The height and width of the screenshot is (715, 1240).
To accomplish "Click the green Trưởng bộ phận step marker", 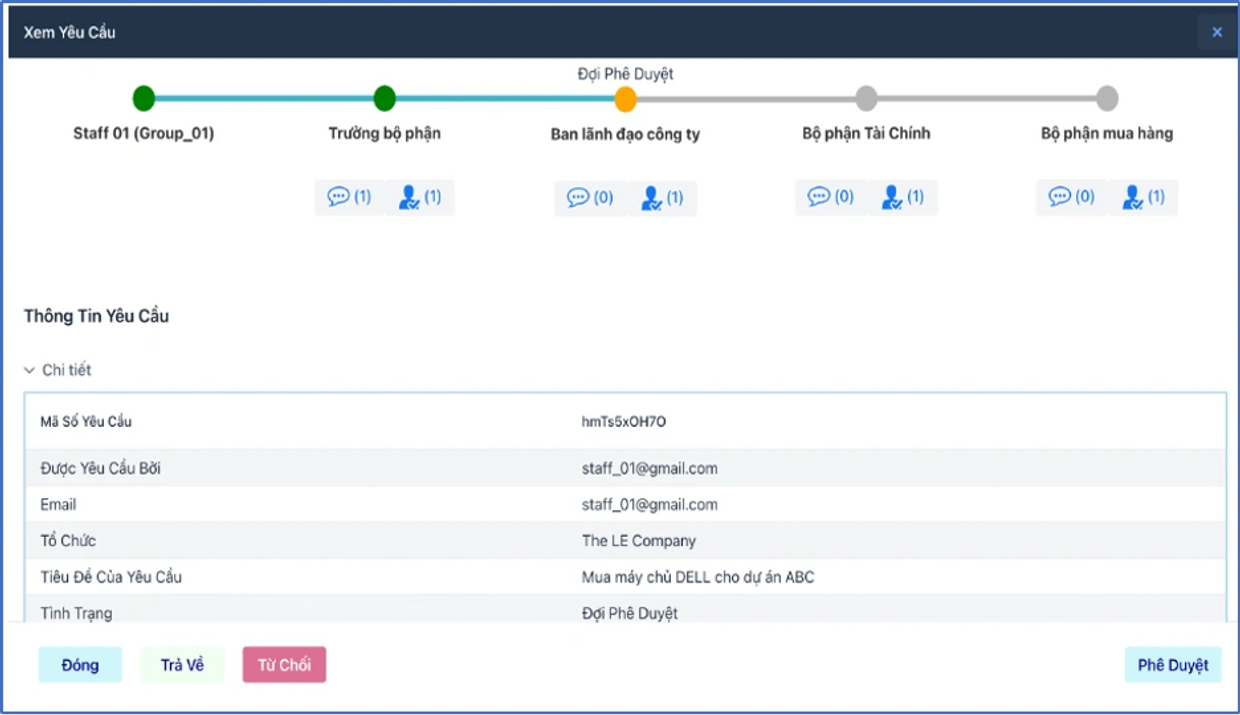I will click(385, 98).
